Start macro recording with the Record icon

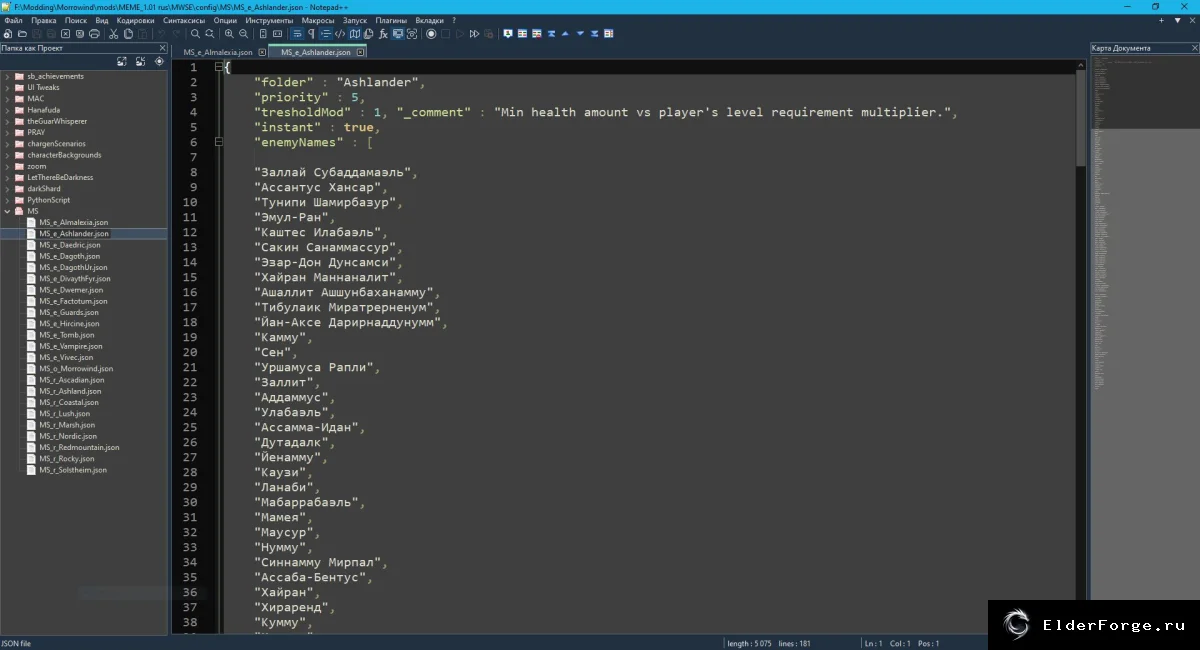431,34
